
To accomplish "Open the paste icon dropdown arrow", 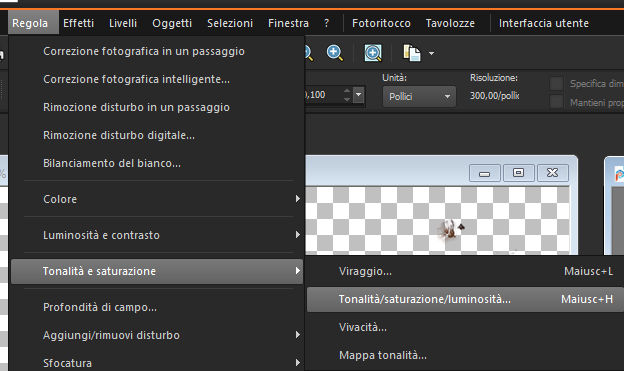I will click(x=431, y=53).
